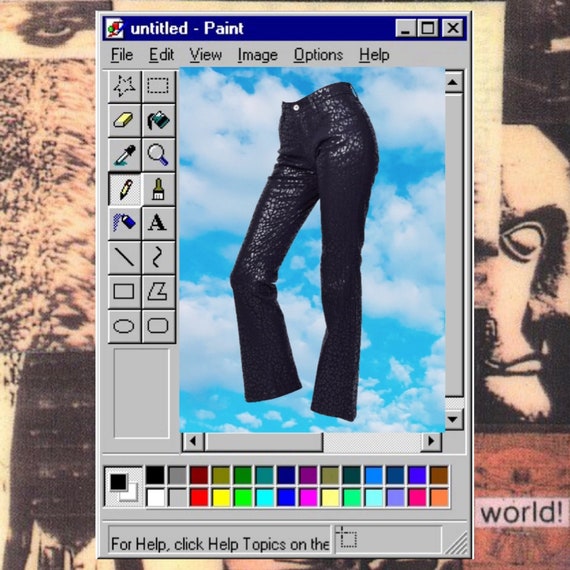This screenshot has width=570, height=570.
Task: Open the Edit menu
Action: [161, 55]
